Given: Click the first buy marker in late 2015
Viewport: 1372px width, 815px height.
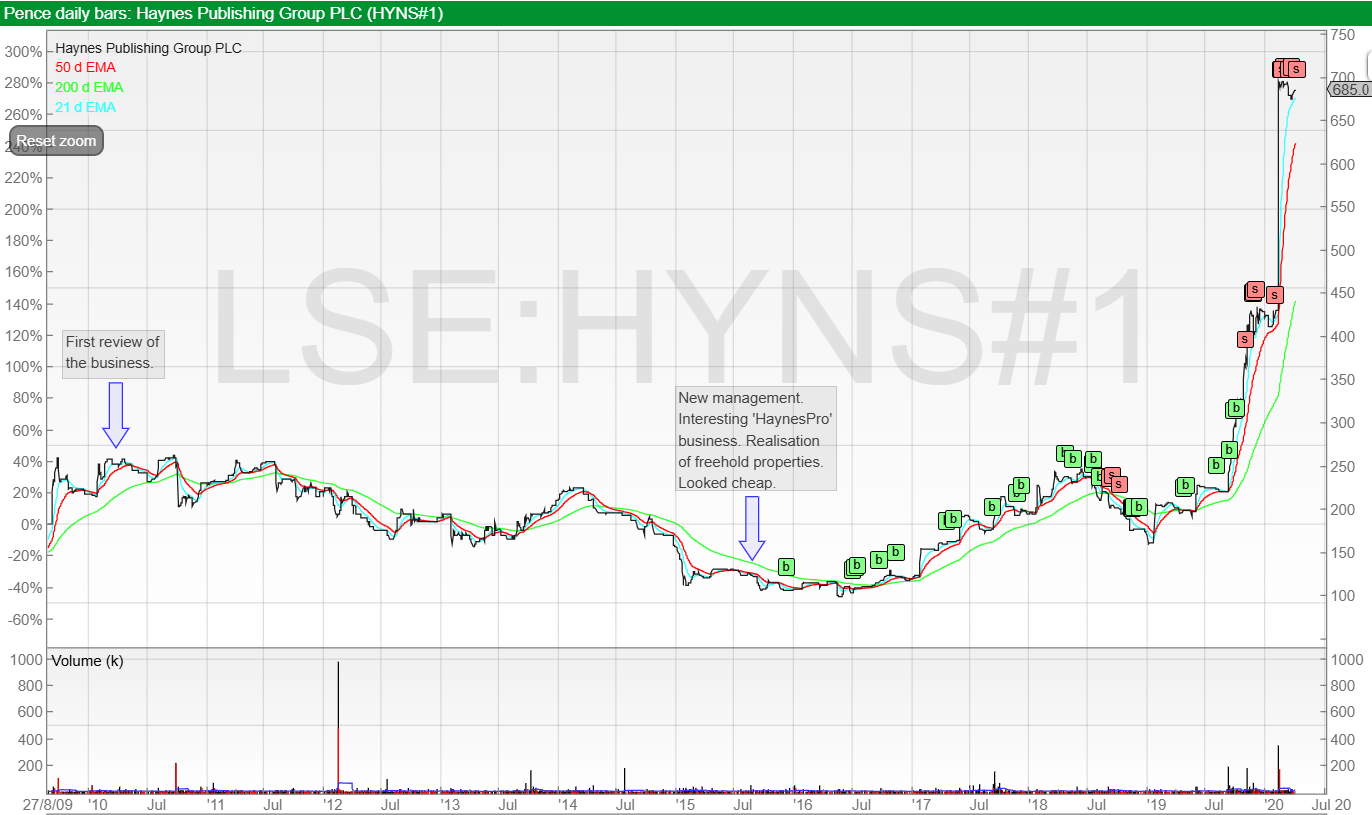Looking at the screenshot, I should click(786, 567).
